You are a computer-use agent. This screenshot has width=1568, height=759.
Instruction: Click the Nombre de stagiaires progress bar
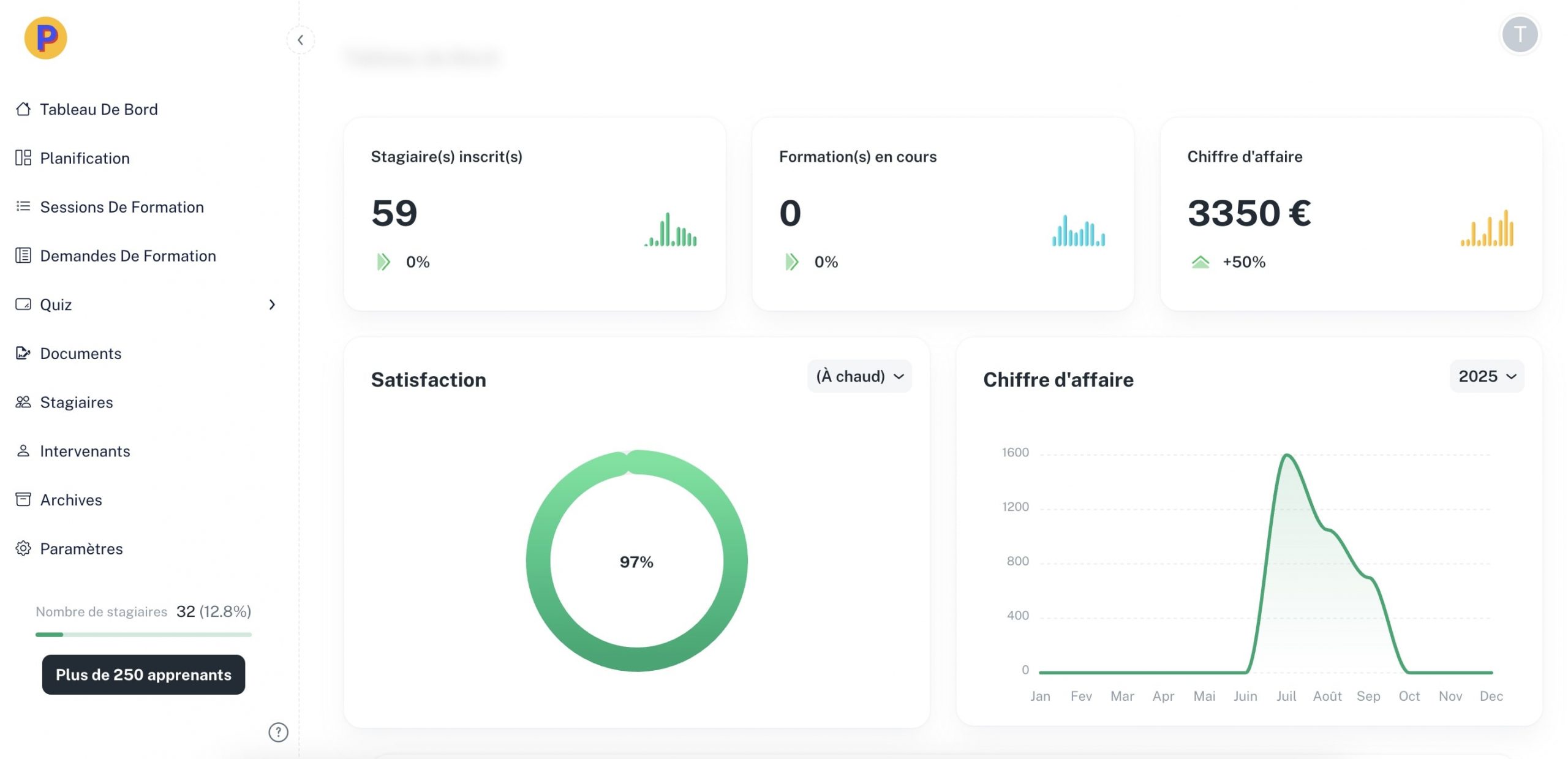coord(143,635)
